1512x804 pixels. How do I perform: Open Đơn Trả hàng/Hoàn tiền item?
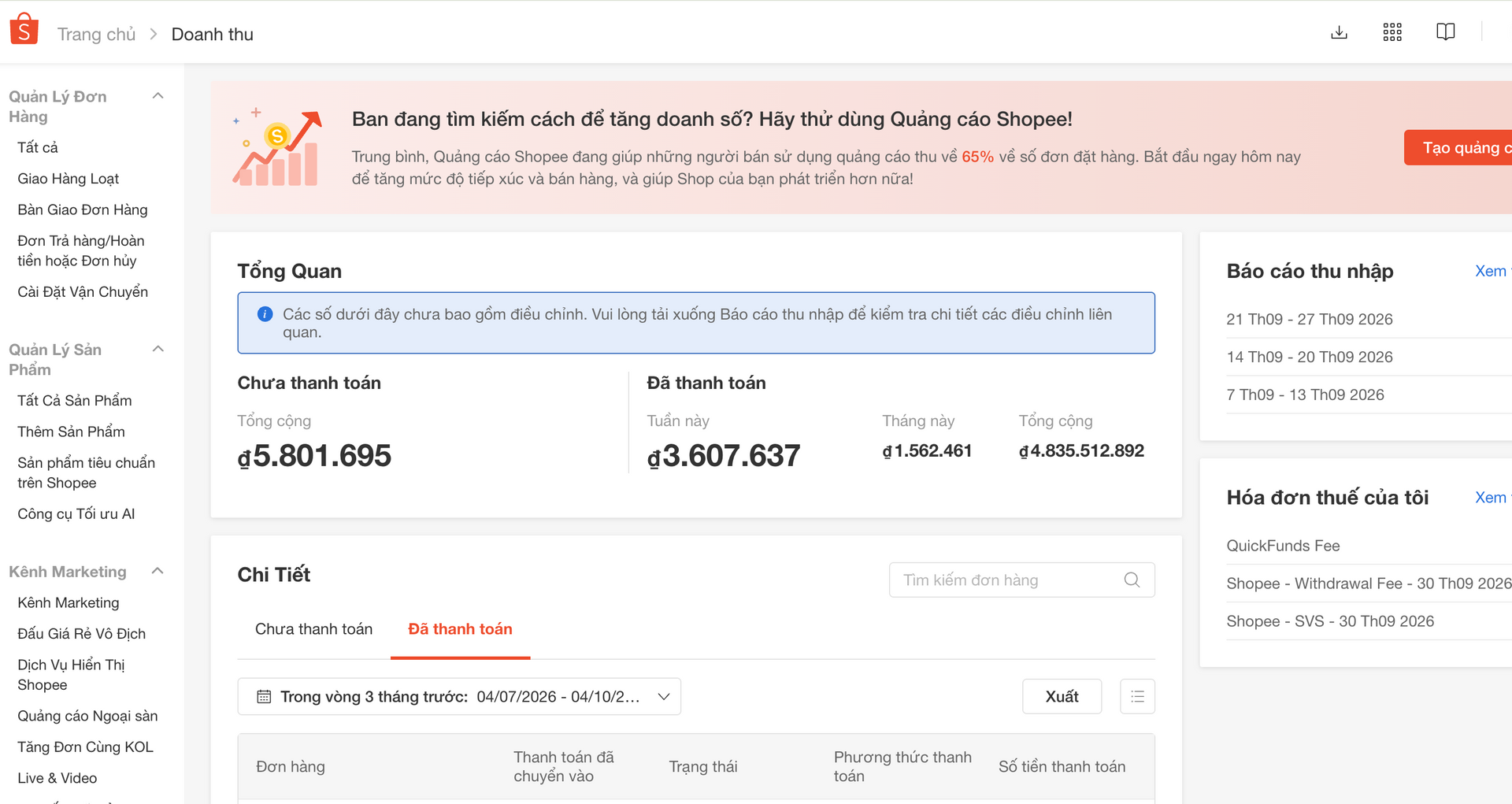(x=80, y=250)
